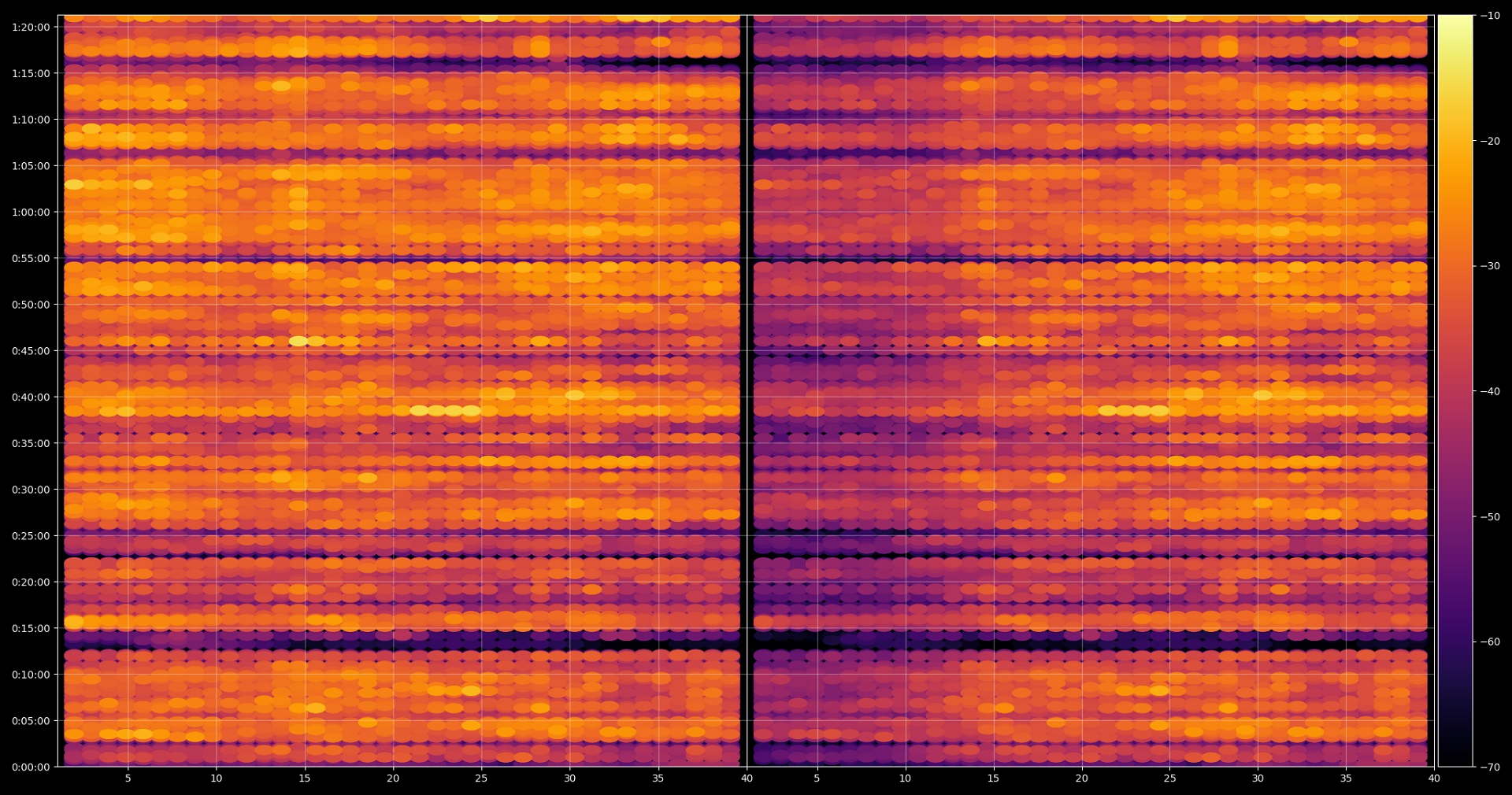This screenshot has height=795, width=1512.
Task: Click x-axis tick 10 under right heatmap
Action: 906,778
